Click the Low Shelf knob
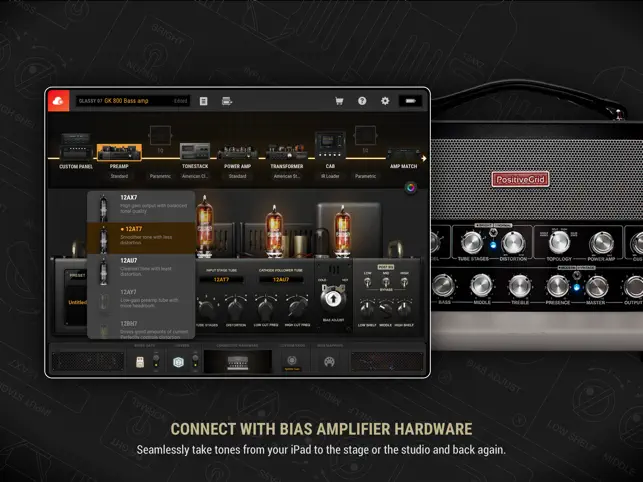 (x=367, y=309)
